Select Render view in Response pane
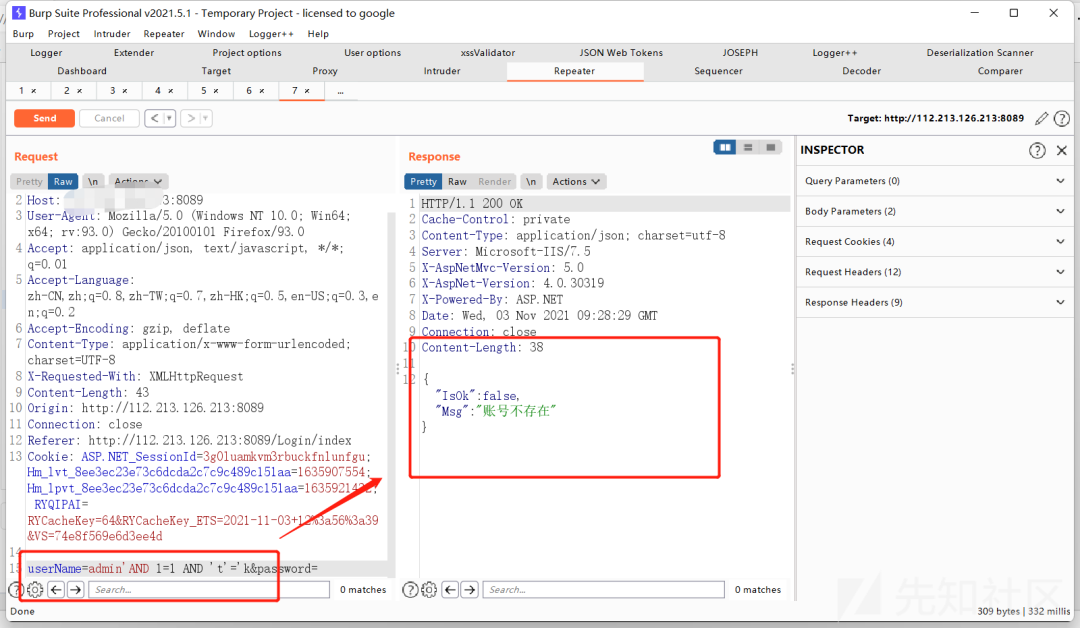Viewport: 1080px width, 628px height. 495,182
